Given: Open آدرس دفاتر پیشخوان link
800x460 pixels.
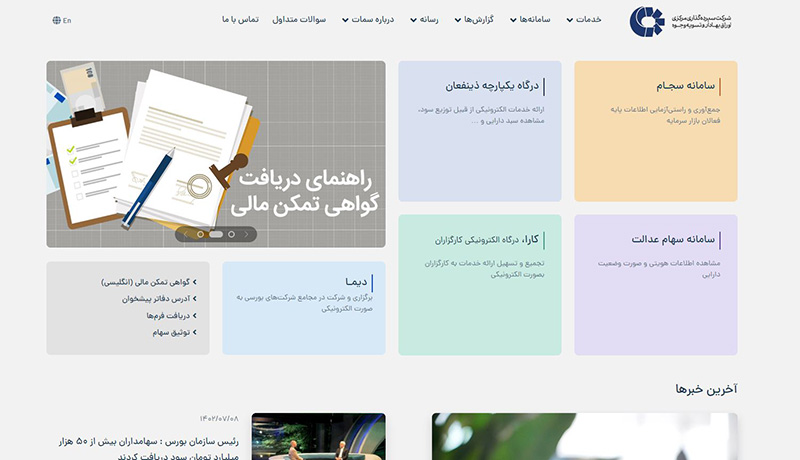Looking at the screenshot, I should [x=156, y=299].
